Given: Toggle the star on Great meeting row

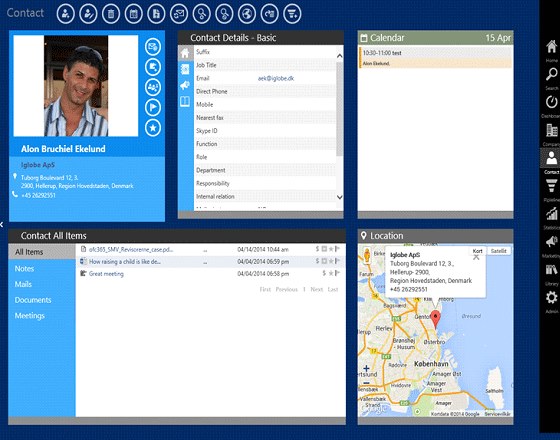Looking at the screenshot, I should coord(331,274).
